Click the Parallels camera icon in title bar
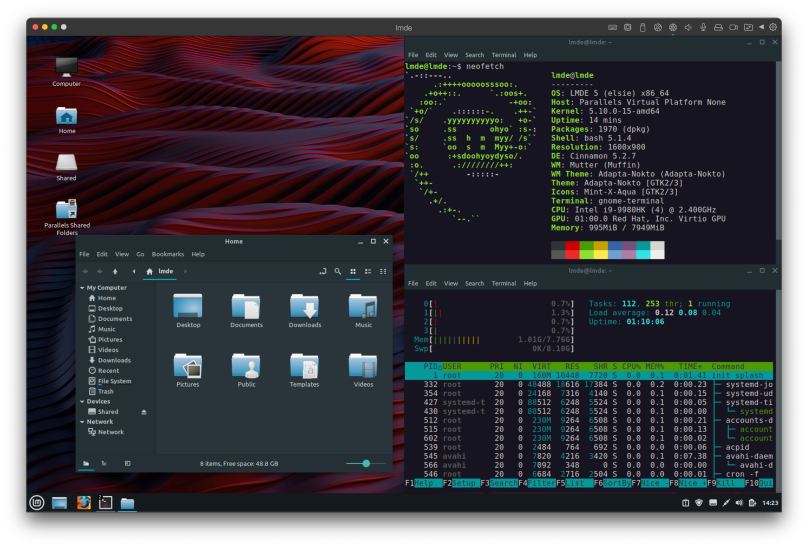This screenshot has width=808, height=547. [x=733, y=27]
